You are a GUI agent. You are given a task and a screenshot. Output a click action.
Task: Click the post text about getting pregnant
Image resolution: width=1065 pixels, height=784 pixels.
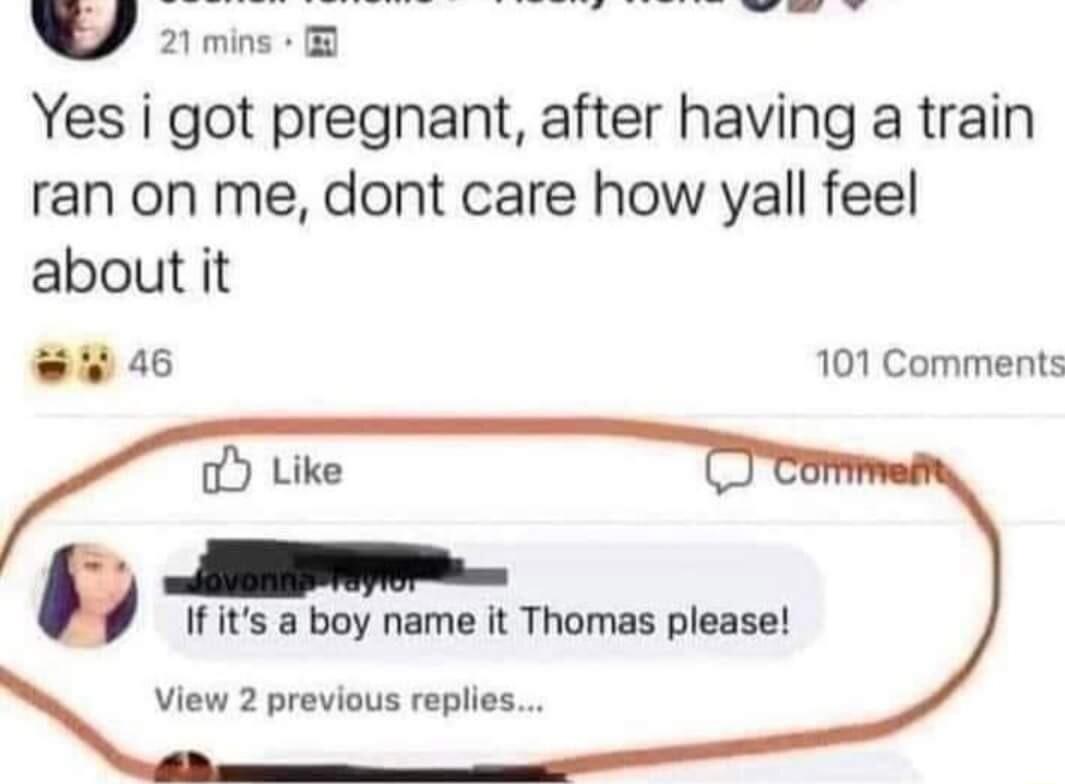pos(532,196)
